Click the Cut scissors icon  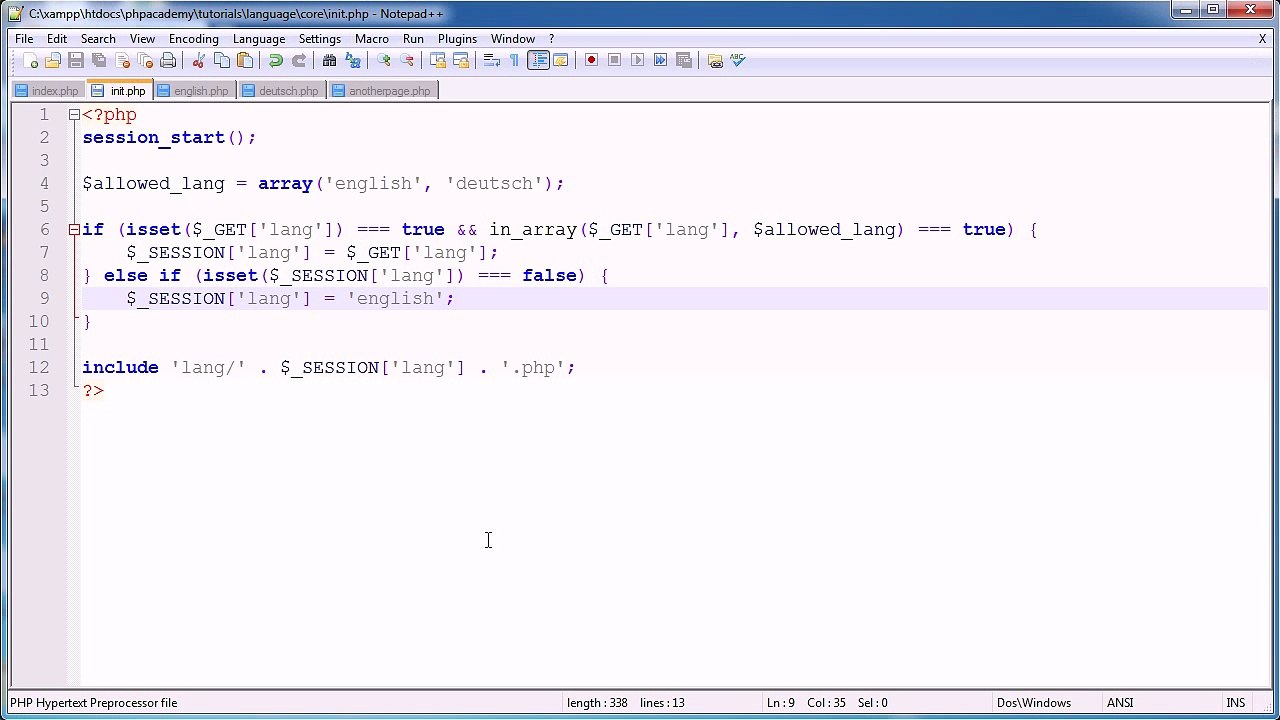(198, 61)
